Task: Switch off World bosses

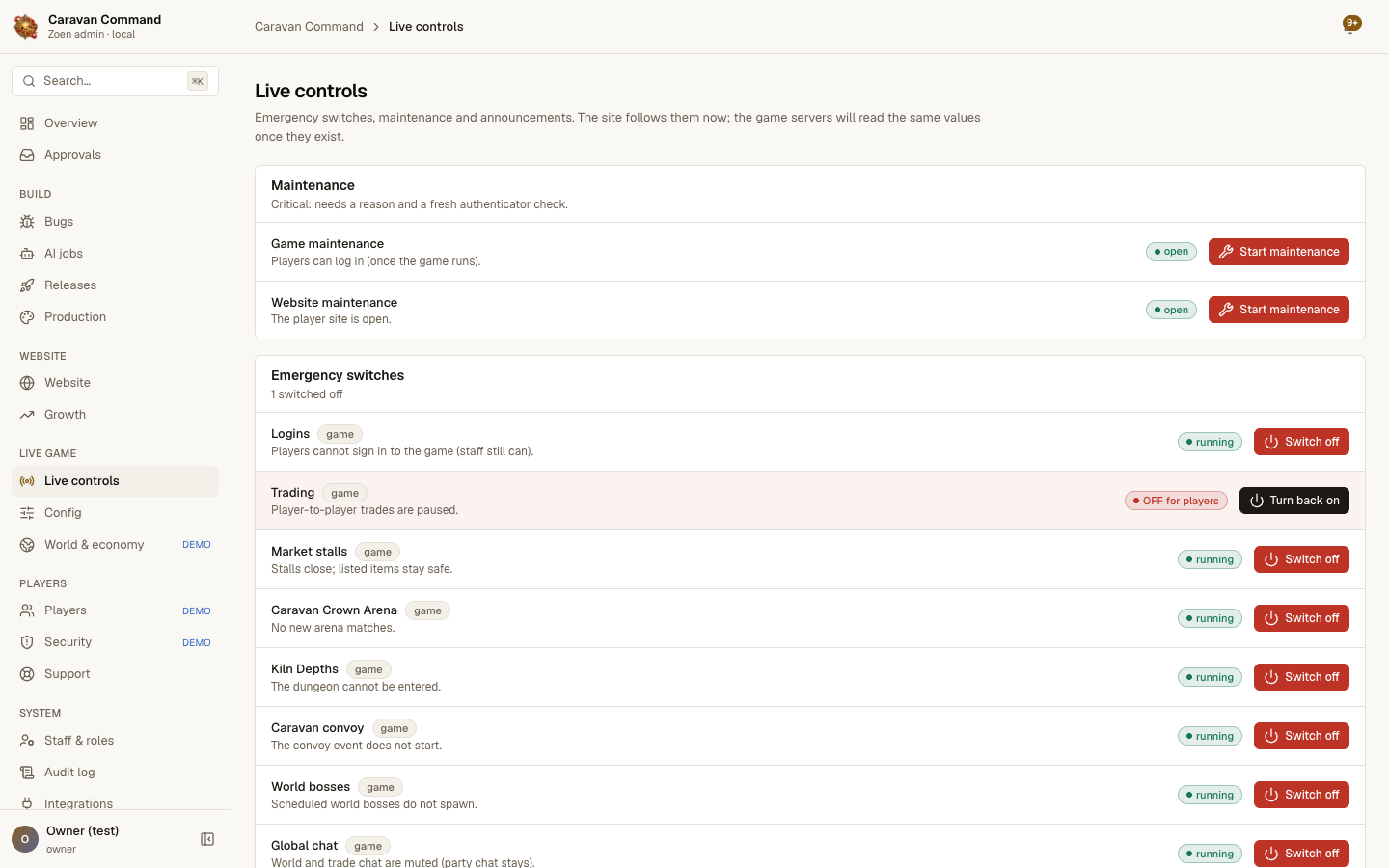Action: tap(1301, 795)
